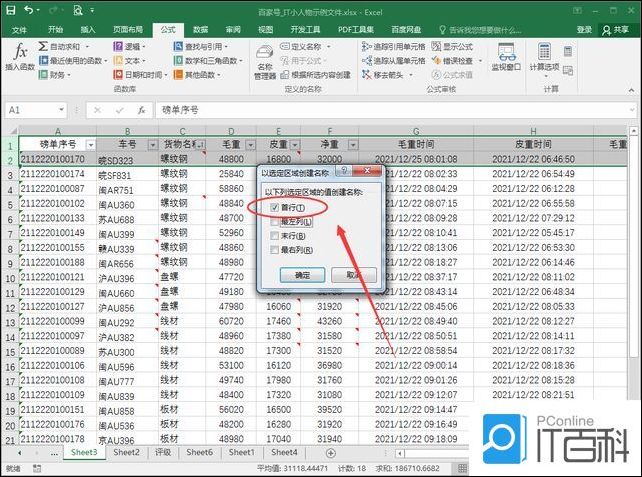Open the 皮重 column filter dropdown
Screen dimensions: 642x477
[294, 145]
